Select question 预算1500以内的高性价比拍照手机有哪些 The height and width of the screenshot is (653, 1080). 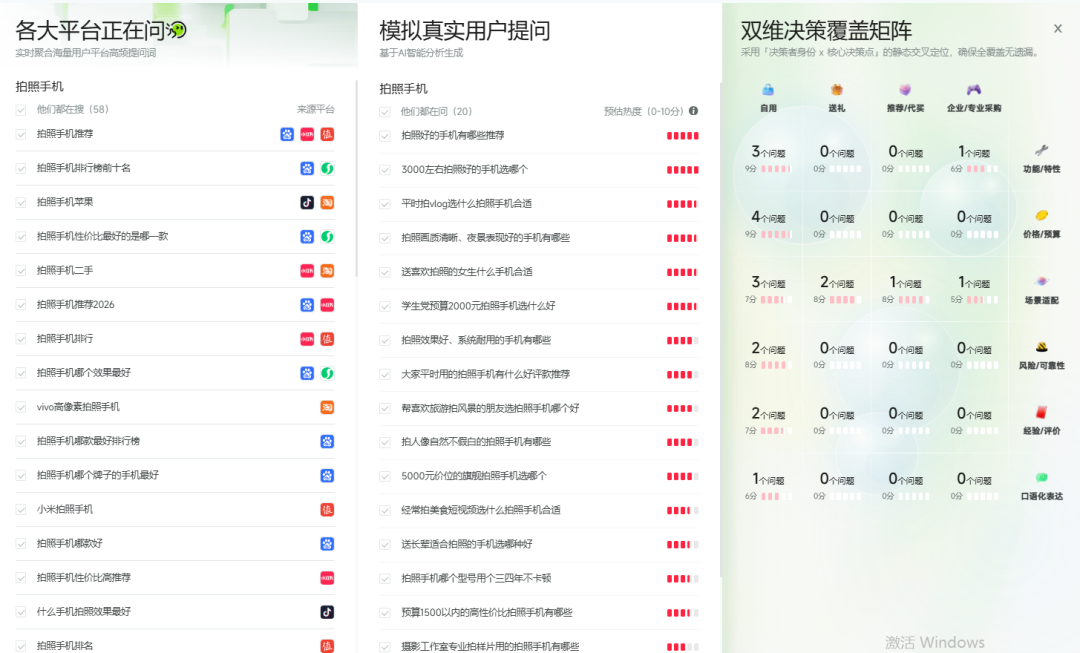(486, 612)
